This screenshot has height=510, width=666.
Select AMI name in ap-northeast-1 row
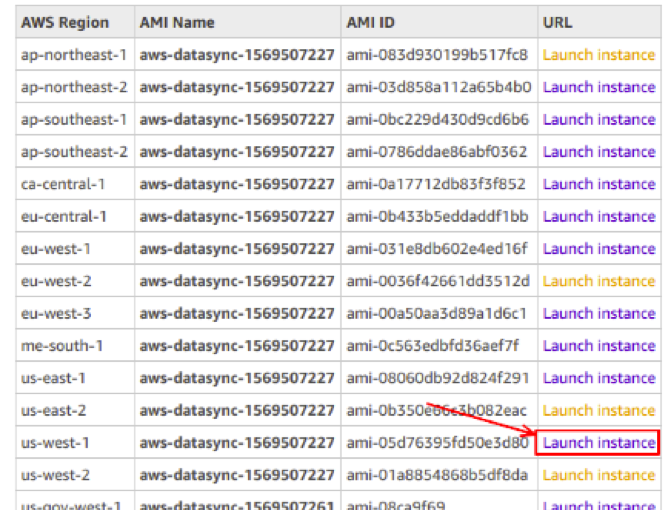pyautogui.click(x=237, y=55)
